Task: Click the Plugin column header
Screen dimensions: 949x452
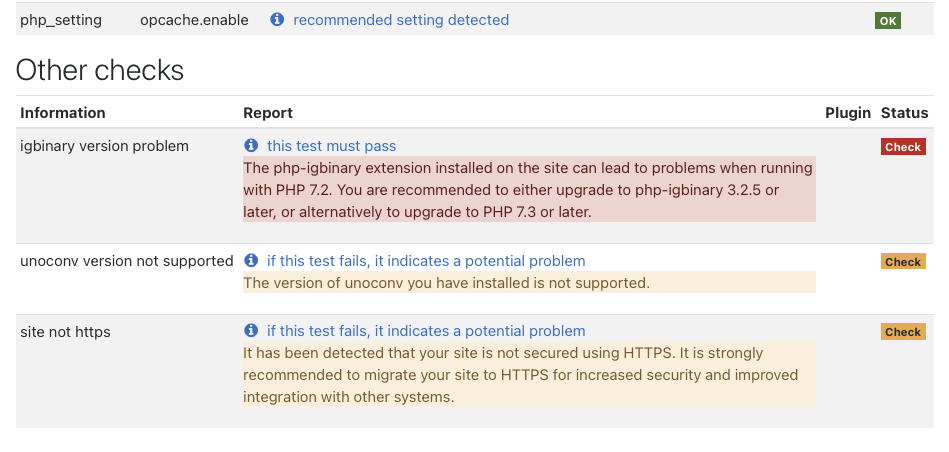Action: click(x=847, y=113)
